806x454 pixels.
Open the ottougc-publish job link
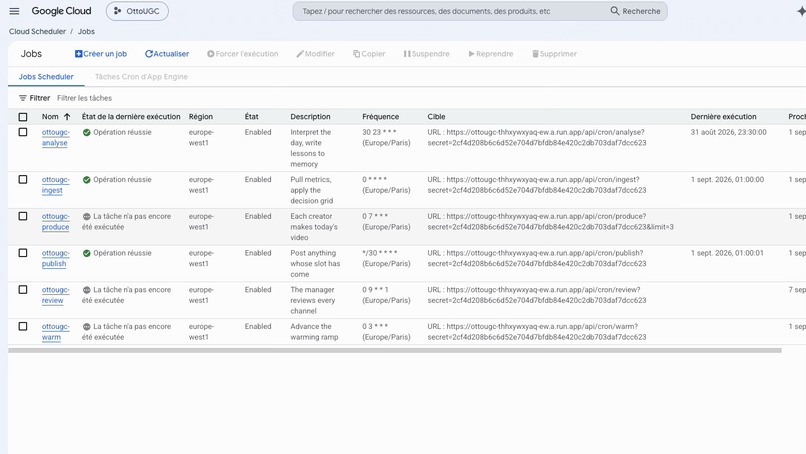[56, 258]
